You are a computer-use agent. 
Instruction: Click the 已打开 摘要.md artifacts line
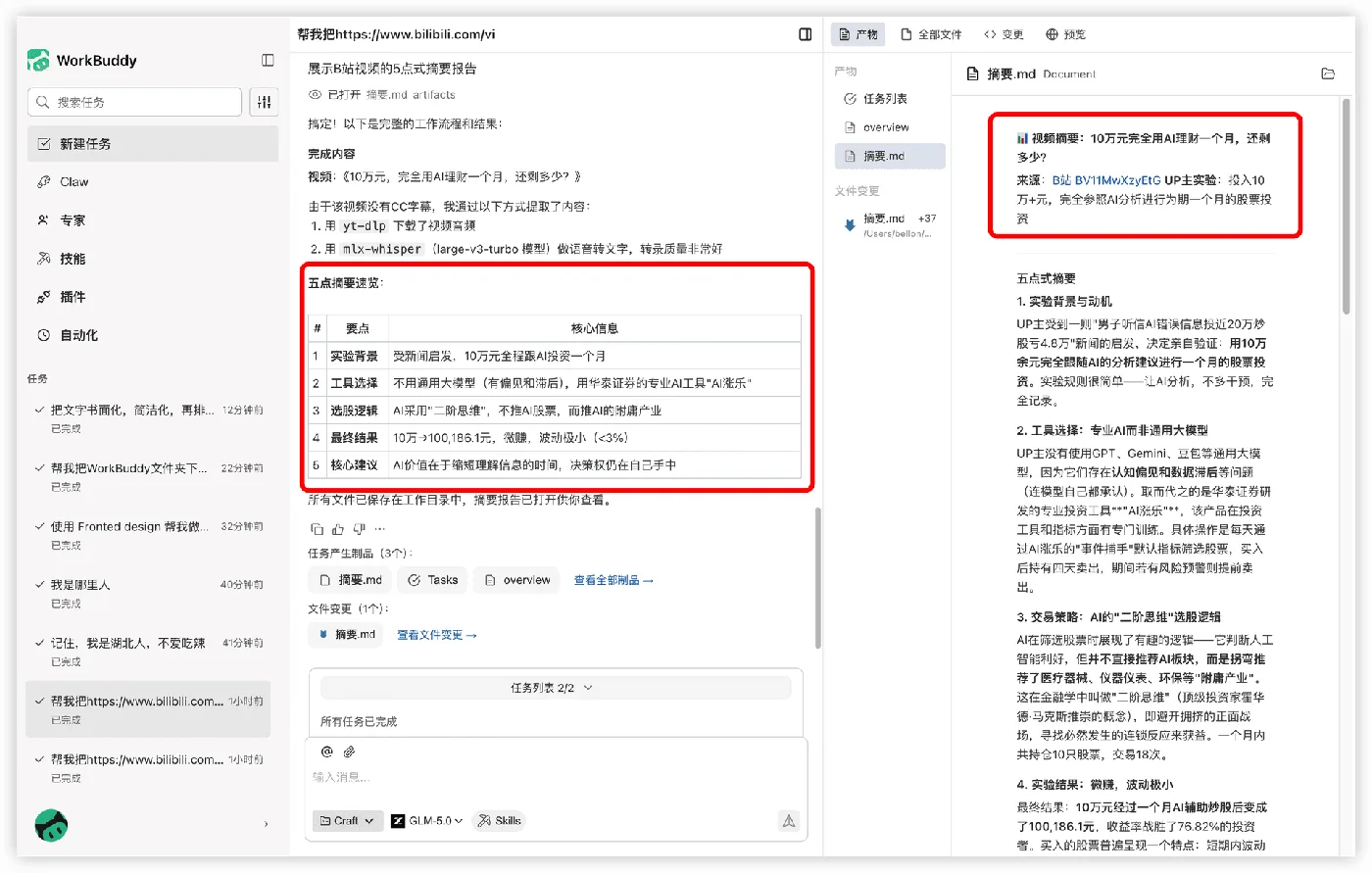(382, 95)
